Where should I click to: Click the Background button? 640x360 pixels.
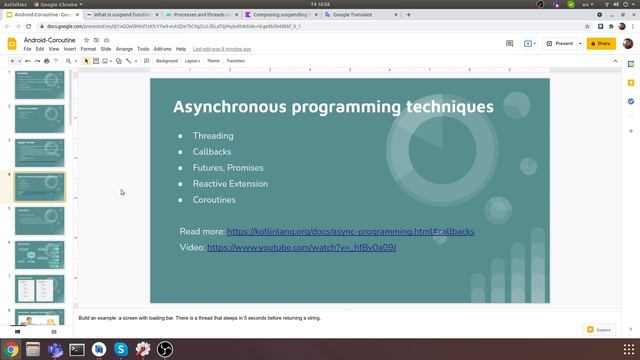(167, 61)
